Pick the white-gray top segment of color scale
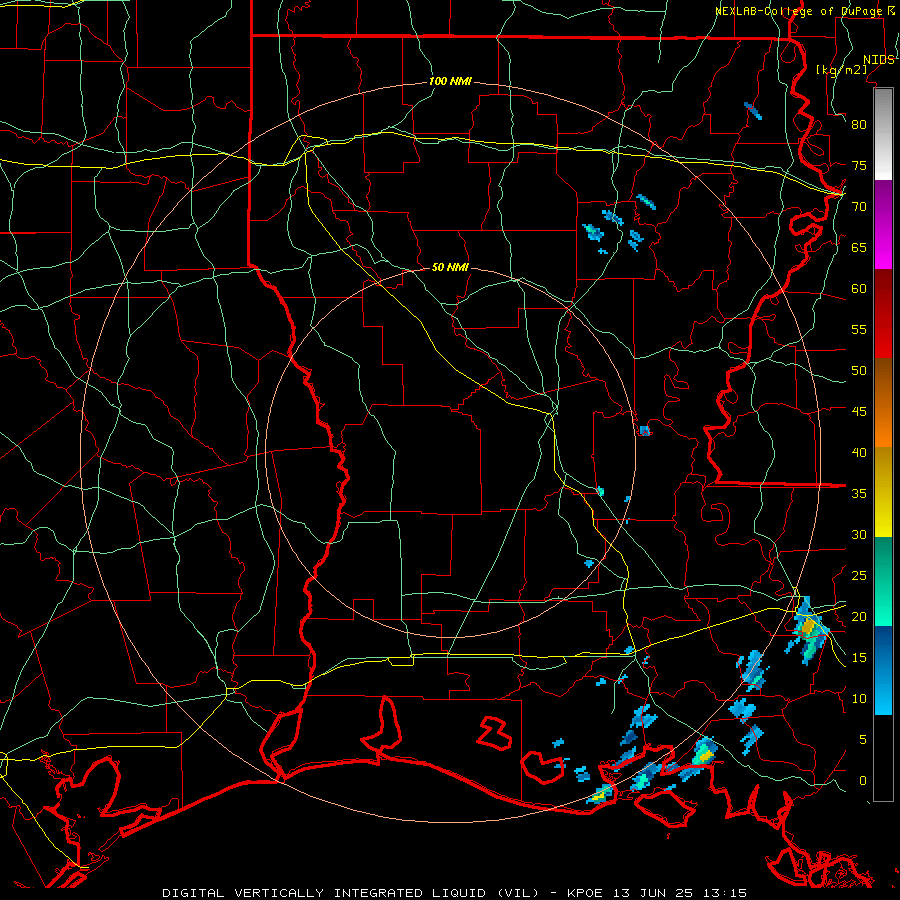The image size is (900, 900). click(883, 134)
